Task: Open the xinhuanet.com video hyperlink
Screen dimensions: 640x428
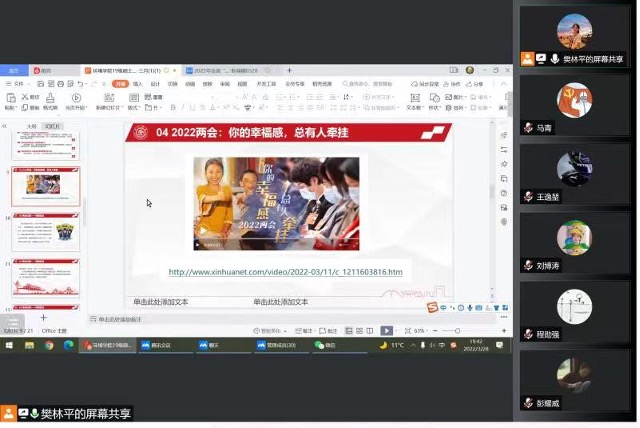Action: (285, 272)
